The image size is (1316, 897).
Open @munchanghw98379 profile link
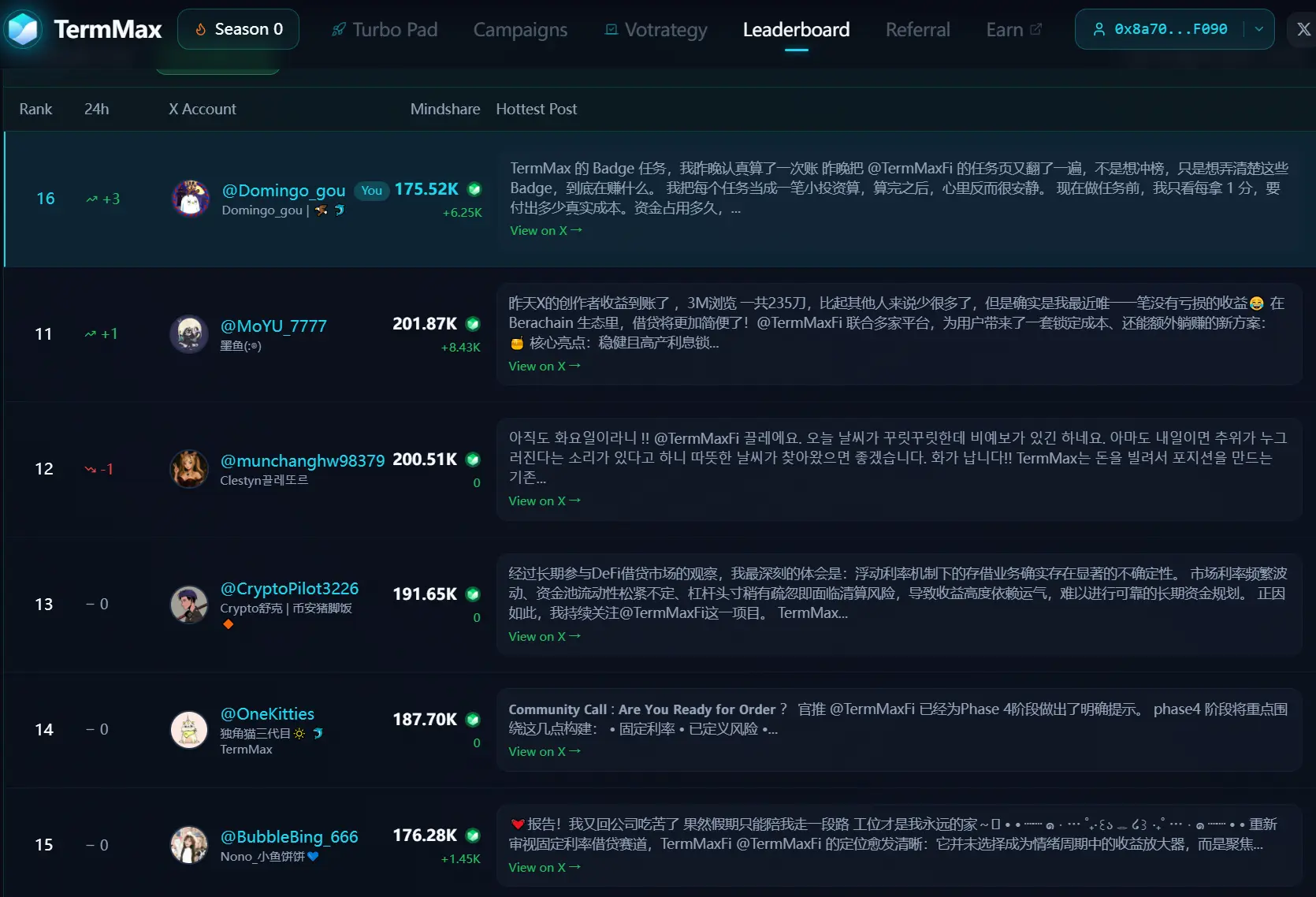pos(303,460)
